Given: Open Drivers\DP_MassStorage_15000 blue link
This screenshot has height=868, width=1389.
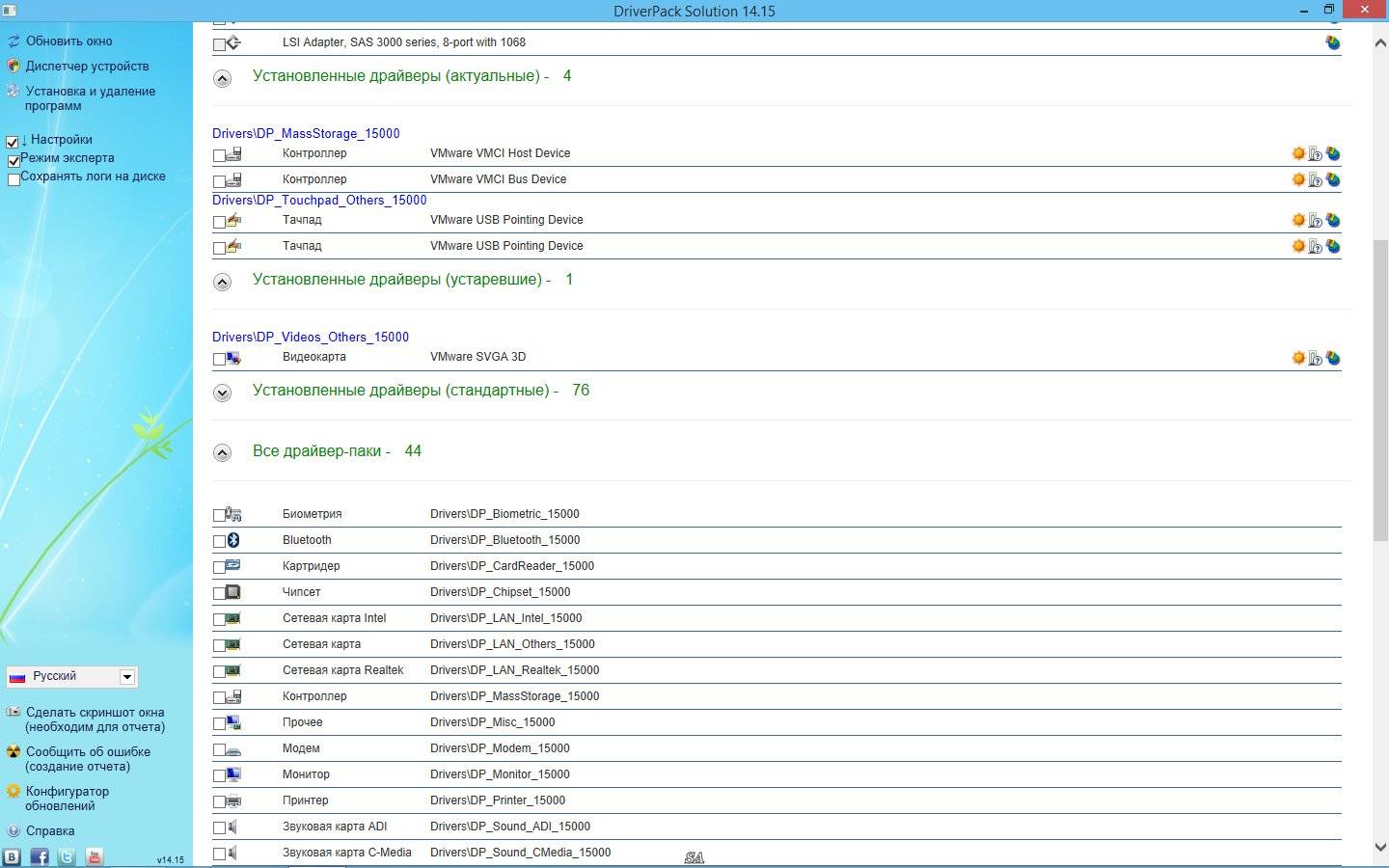Looking at the screenshot, I should point(306,133).
